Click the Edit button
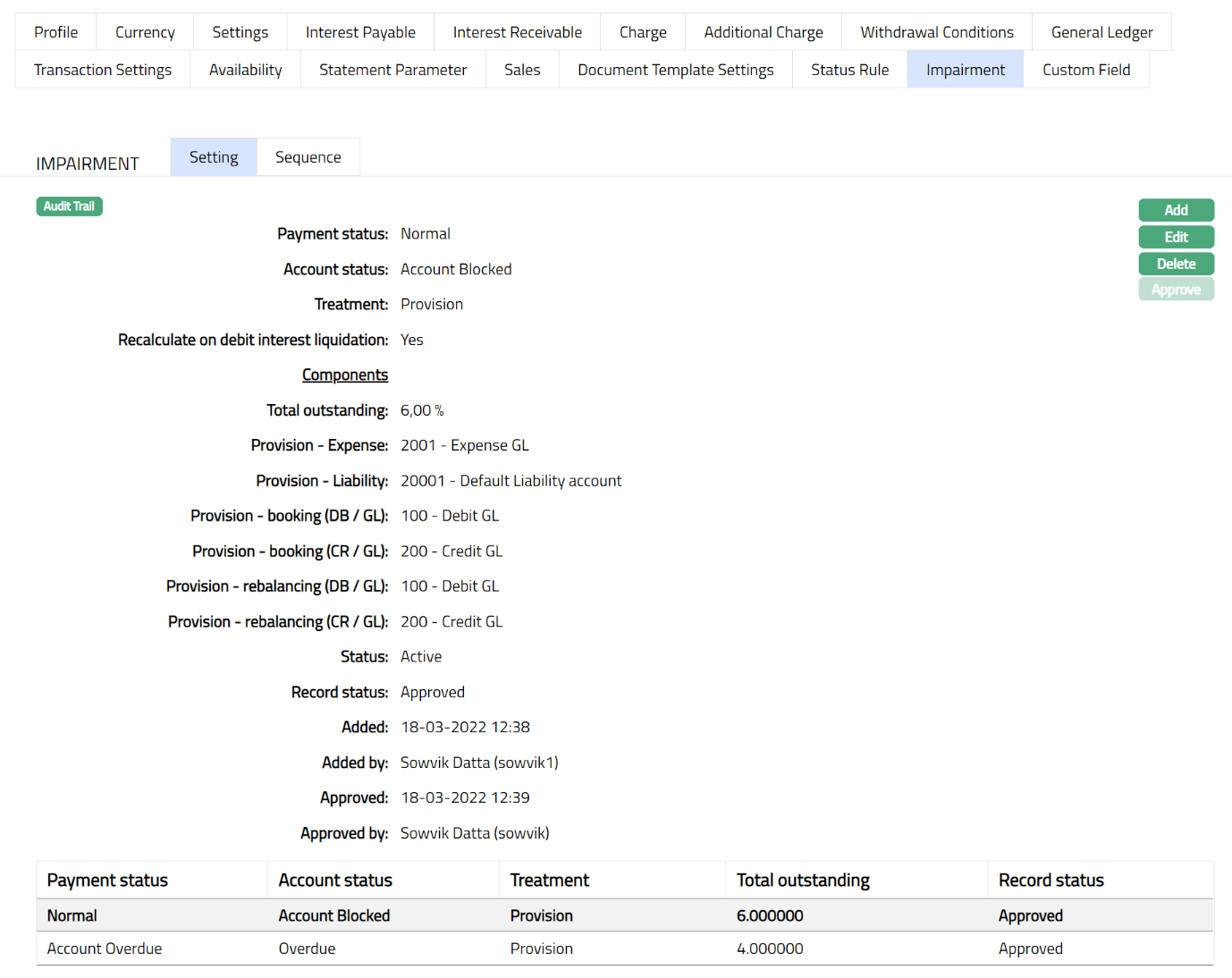The image size is (1232, 978). 1176,236
